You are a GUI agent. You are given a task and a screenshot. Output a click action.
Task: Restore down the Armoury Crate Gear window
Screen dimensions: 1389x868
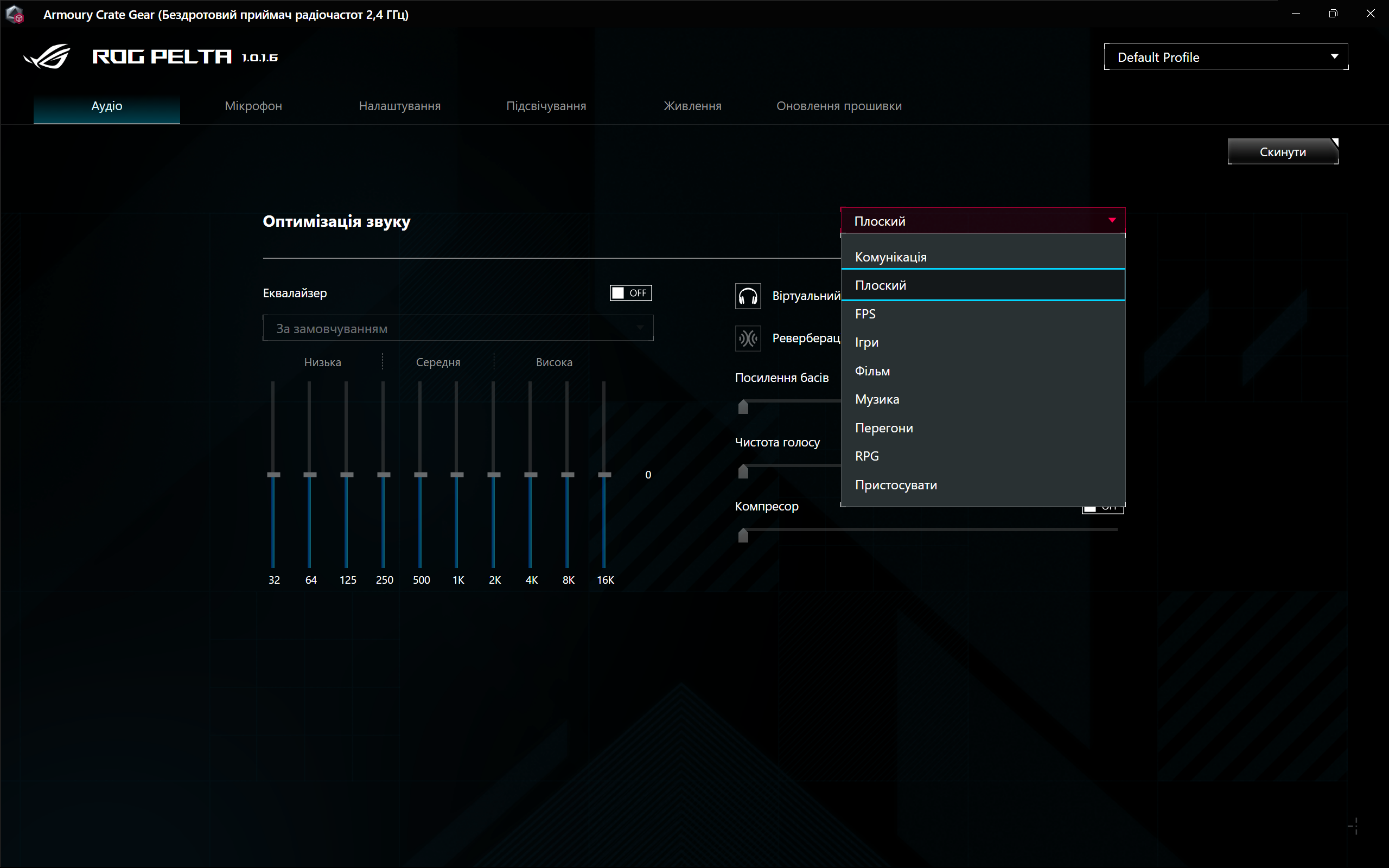tap(1333, 14)
